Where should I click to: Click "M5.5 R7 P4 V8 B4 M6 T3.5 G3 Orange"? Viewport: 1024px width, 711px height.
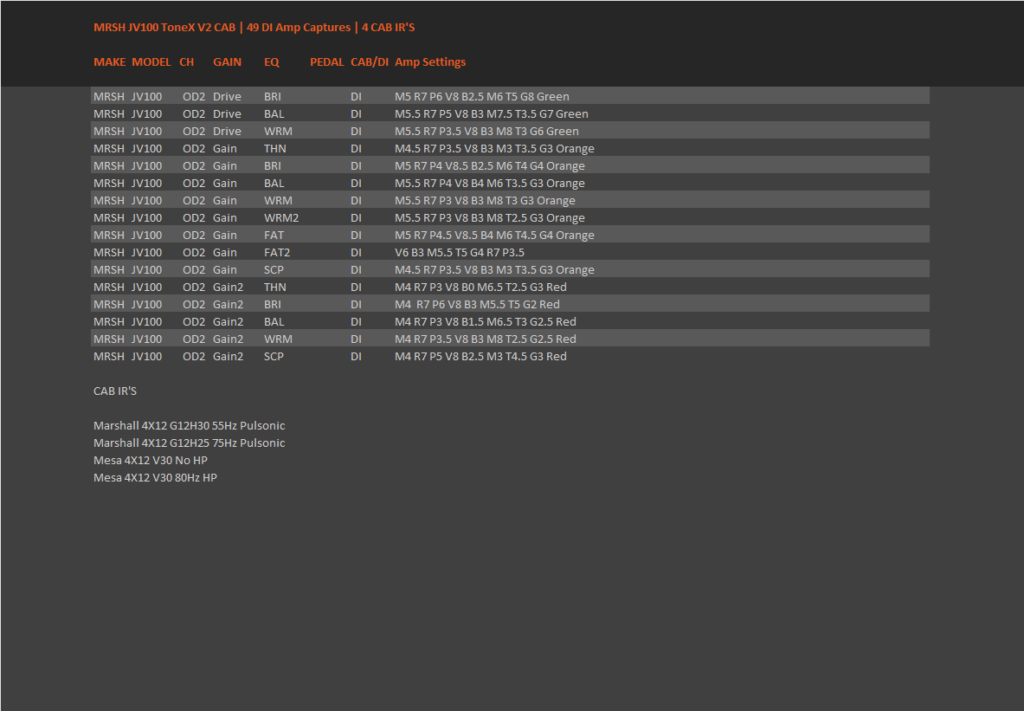click(x=490, y=183)
